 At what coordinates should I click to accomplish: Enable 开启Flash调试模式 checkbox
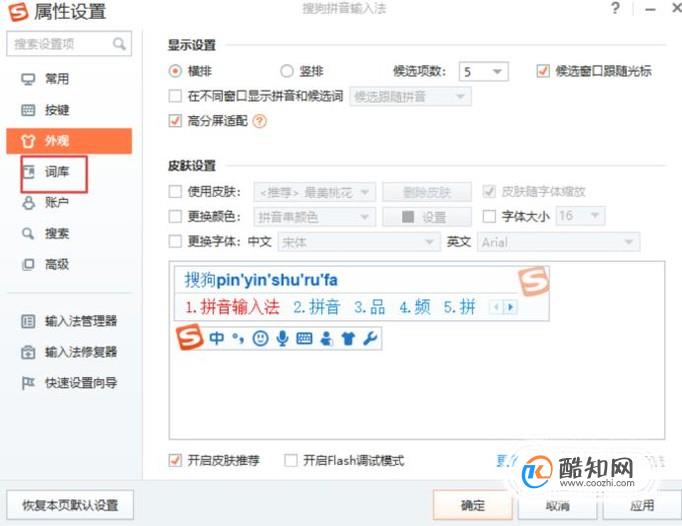tap(291, 460)
